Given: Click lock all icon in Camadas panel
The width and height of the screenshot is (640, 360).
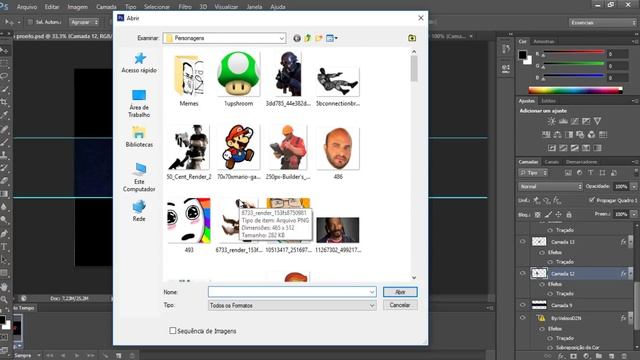Looking at the screenshot, I should click(x=569, y=214).
